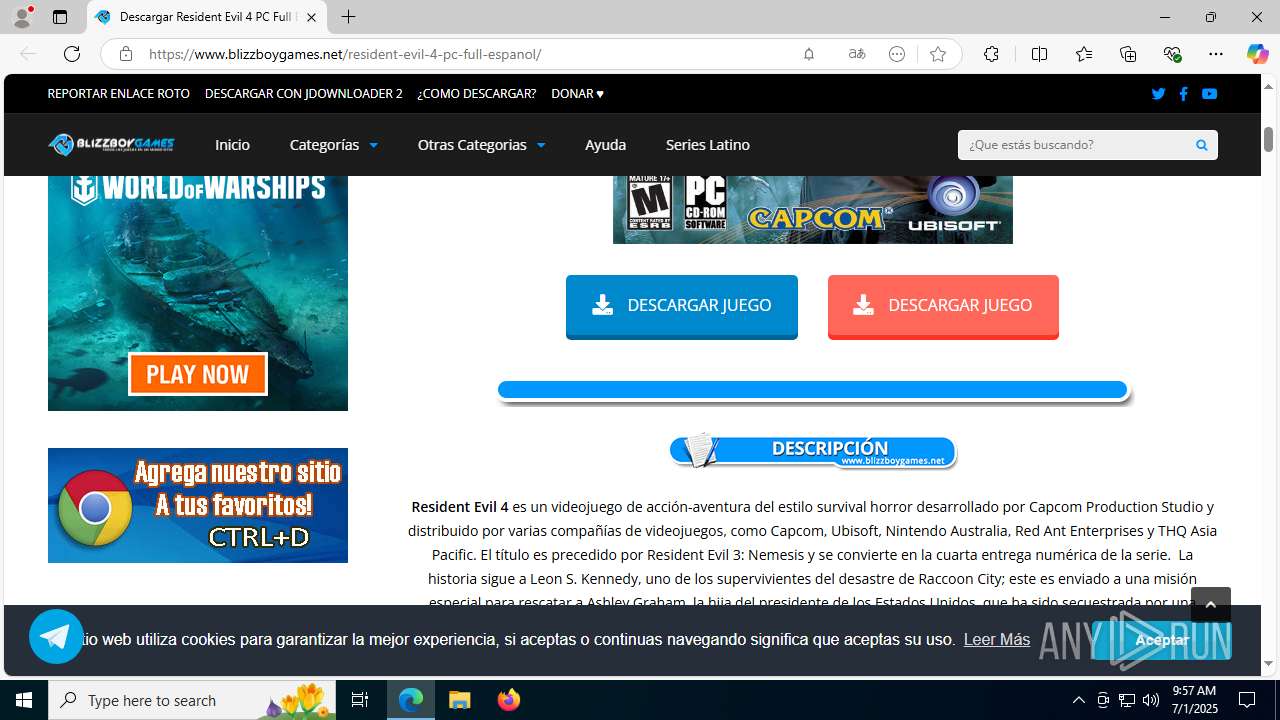Open REPORTAR ENLACE ROTO link
Image resolution: width=1280 pixels, height=720 pixels.
[x=119, y=94]
